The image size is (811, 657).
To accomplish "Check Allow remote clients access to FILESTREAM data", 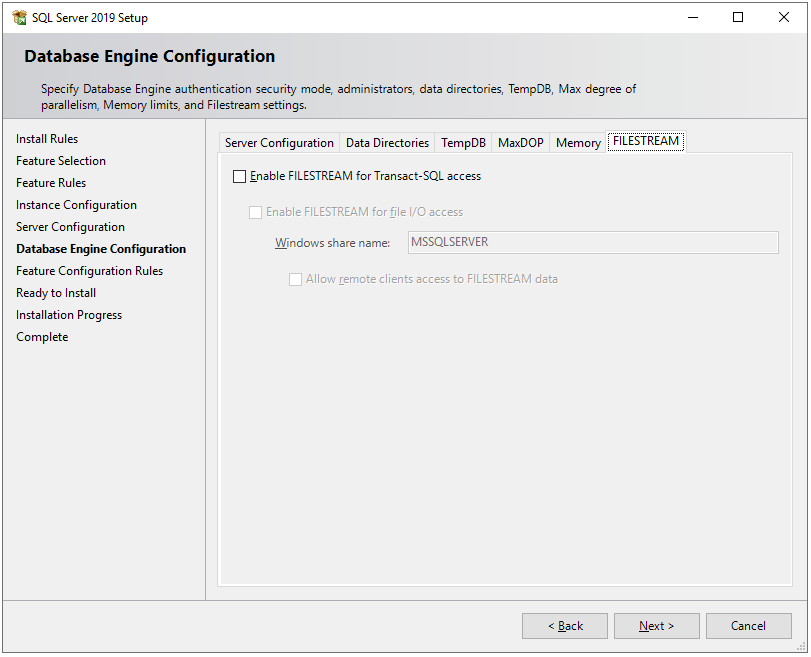I will [x=295, y=280].
